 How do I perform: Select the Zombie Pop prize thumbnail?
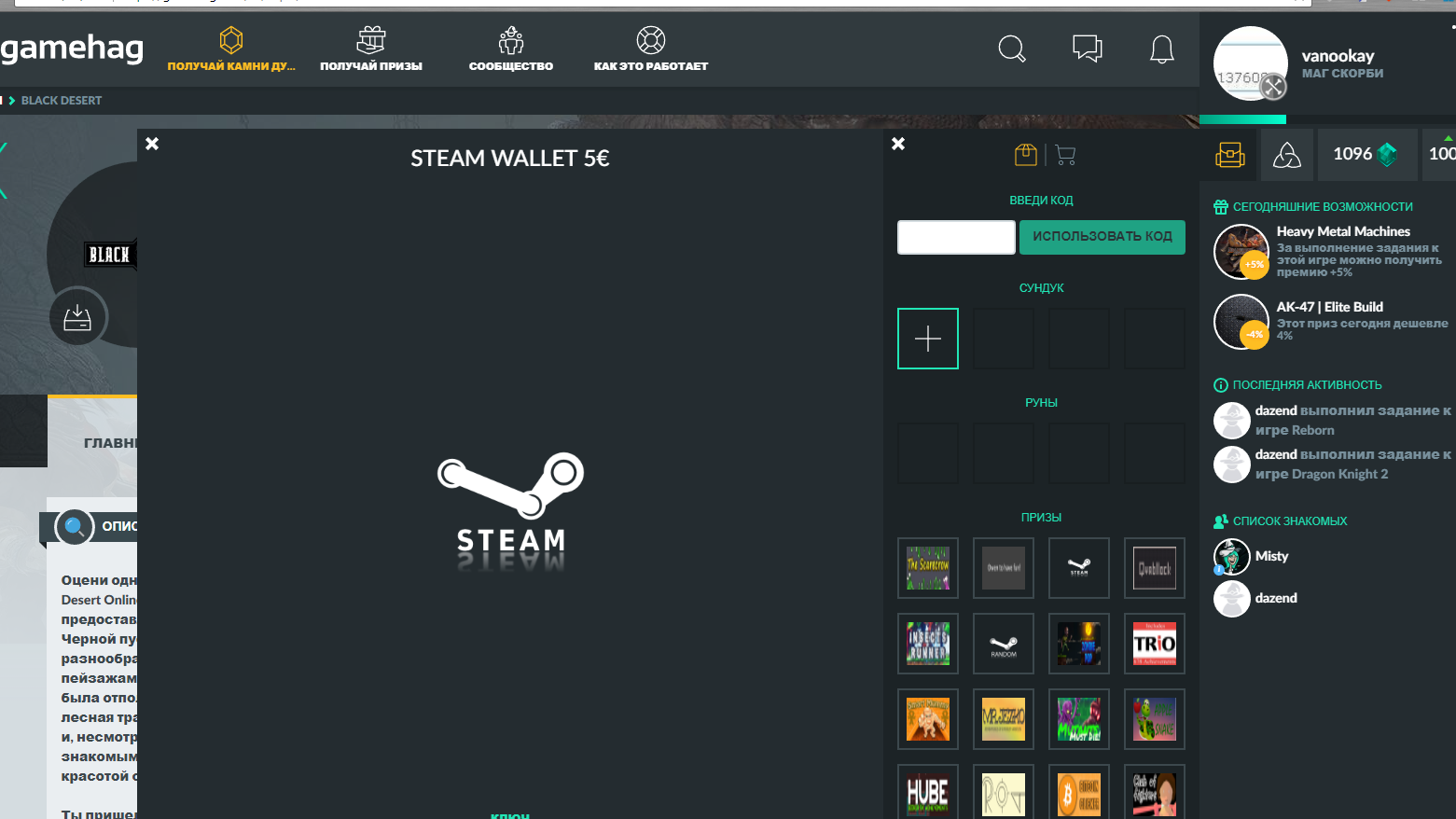point(1079,644)
